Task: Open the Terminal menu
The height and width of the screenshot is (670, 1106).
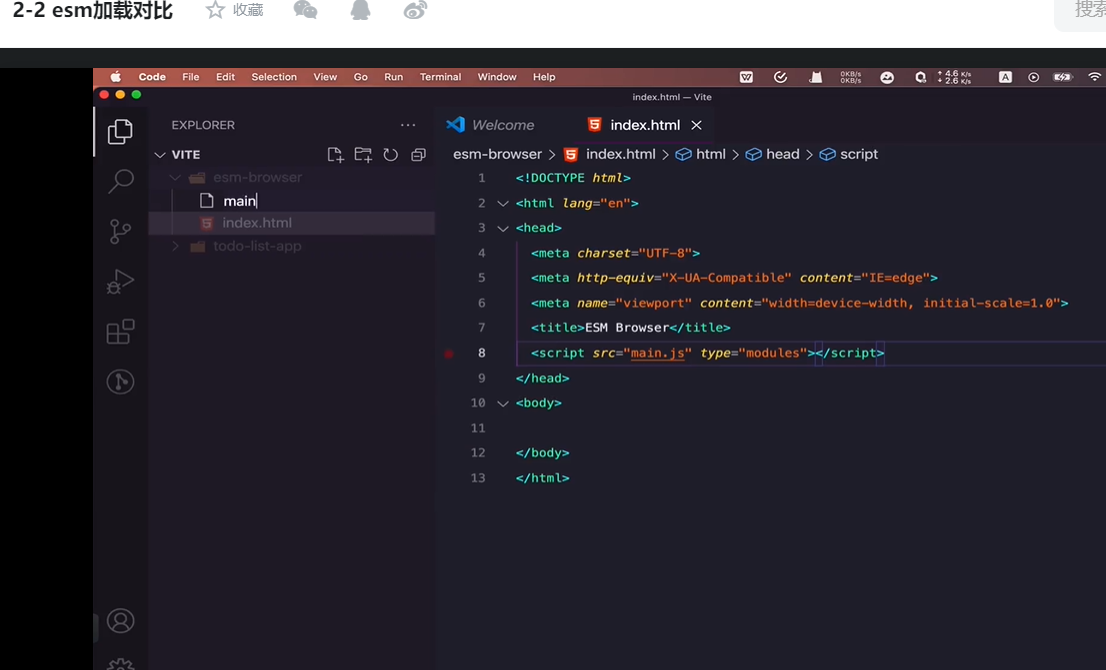Action: tap(440, 77)
